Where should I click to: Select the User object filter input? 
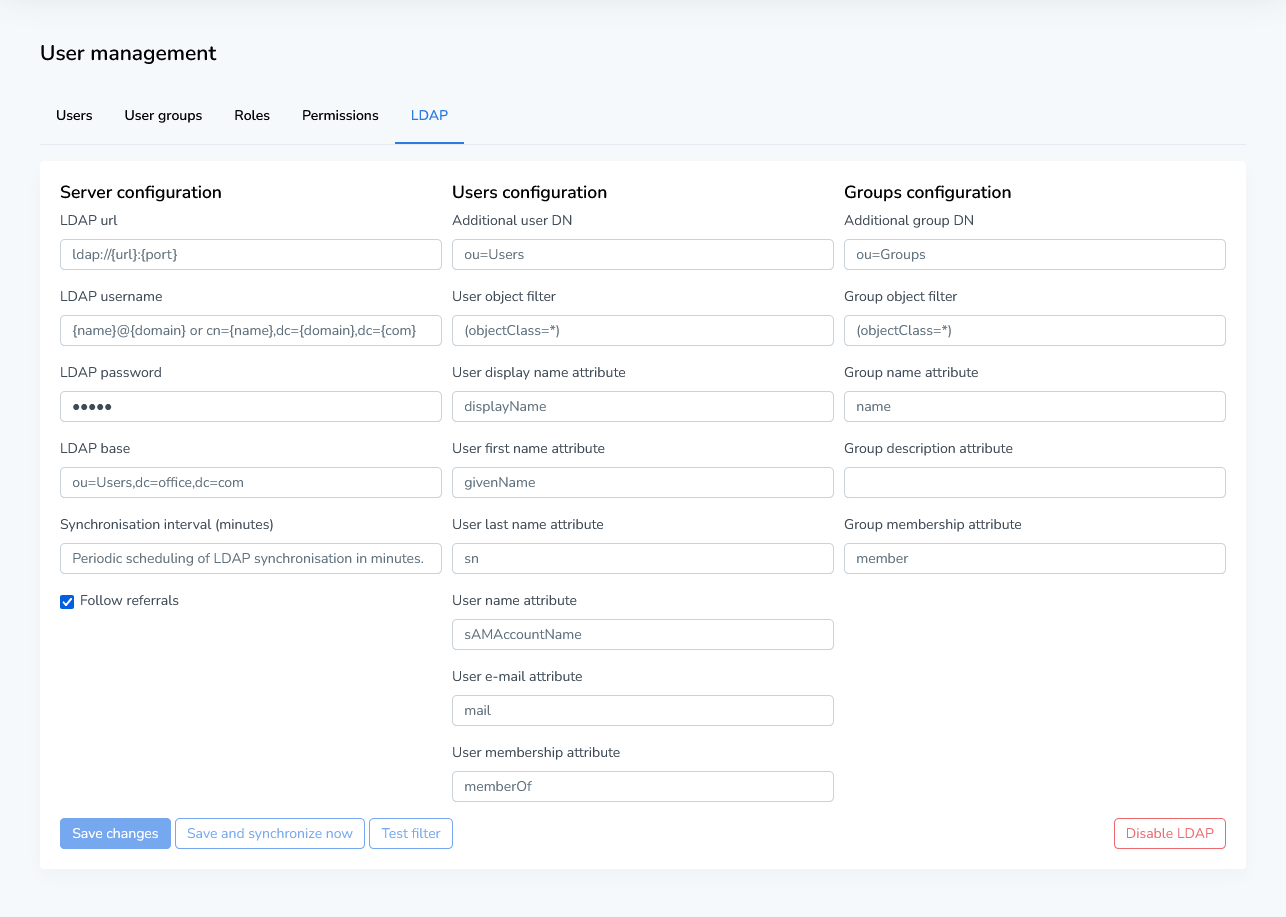click(x=642, y=330)
